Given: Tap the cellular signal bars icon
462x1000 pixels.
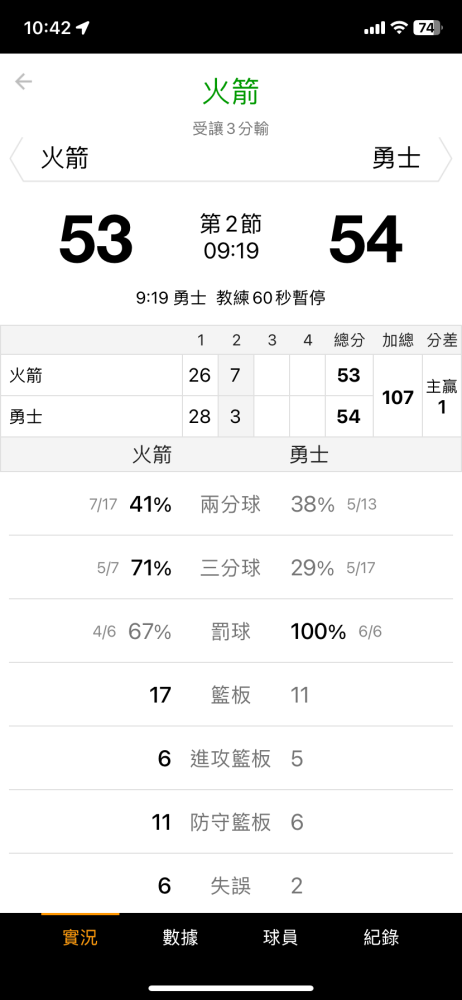Looking at the screenshot, I should point(375,28).
